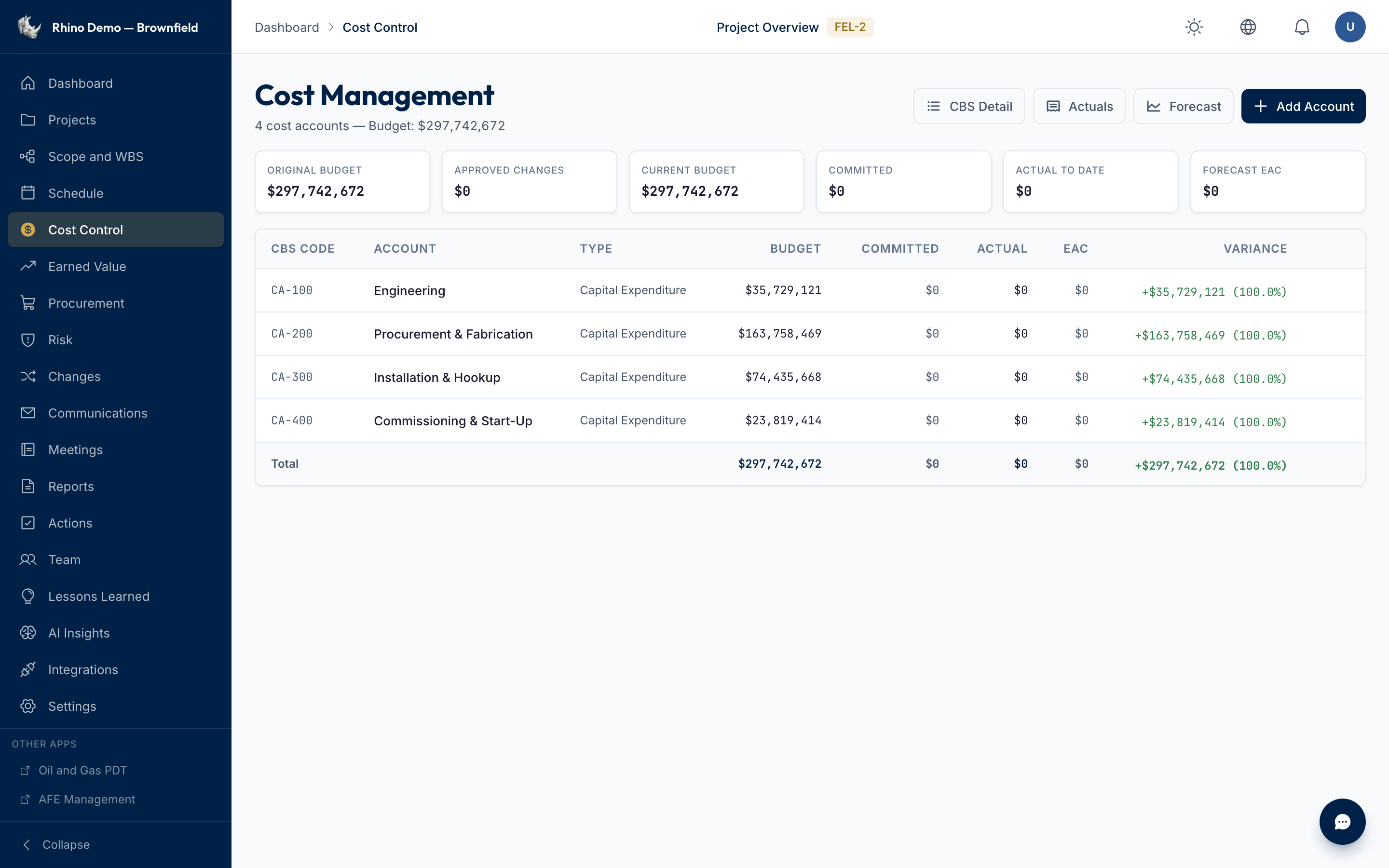Click the Original Budget summary card
The image size is (1389, 868).
342,182
